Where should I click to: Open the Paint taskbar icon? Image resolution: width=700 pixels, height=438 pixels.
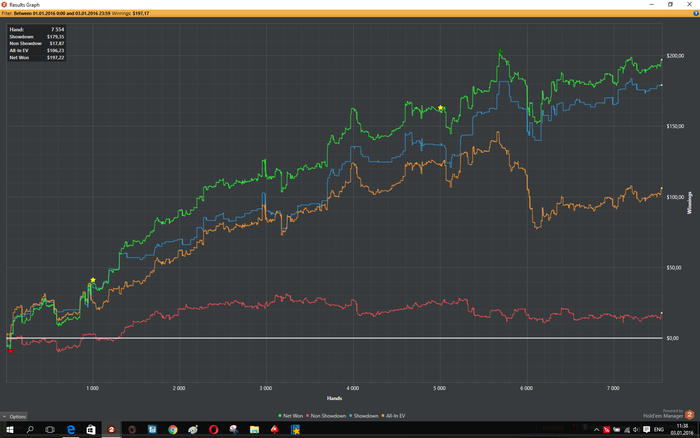click(x=193, y=429)
